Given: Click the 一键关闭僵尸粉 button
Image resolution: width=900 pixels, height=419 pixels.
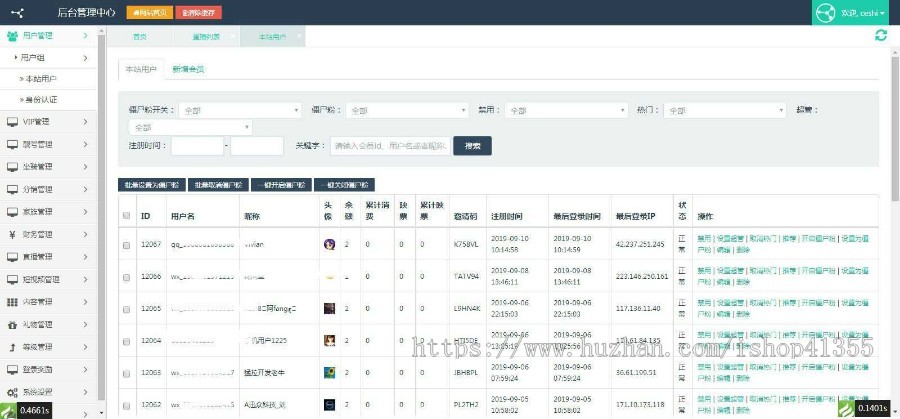Looking at the screenshot, I should tap(344, 185).
